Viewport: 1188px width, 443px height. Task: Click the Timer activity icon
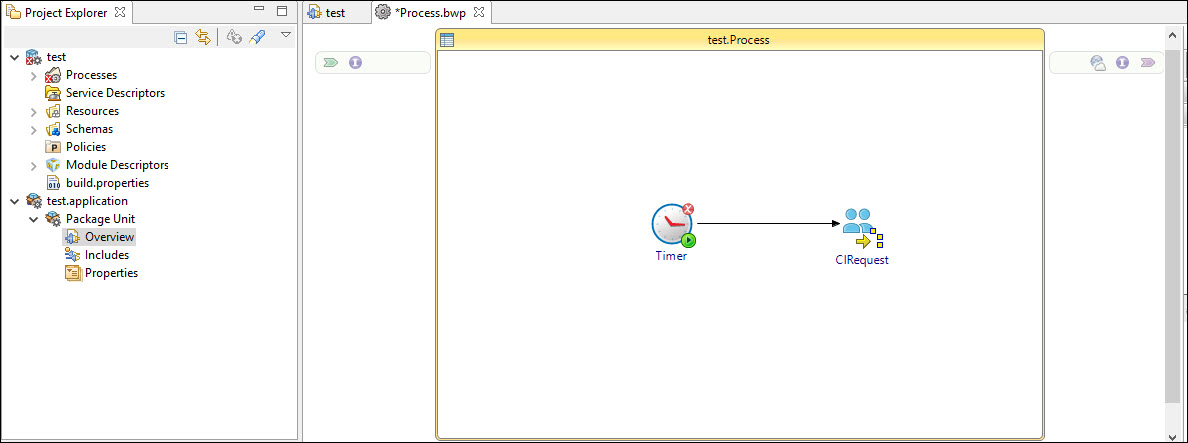pos(673,224)
